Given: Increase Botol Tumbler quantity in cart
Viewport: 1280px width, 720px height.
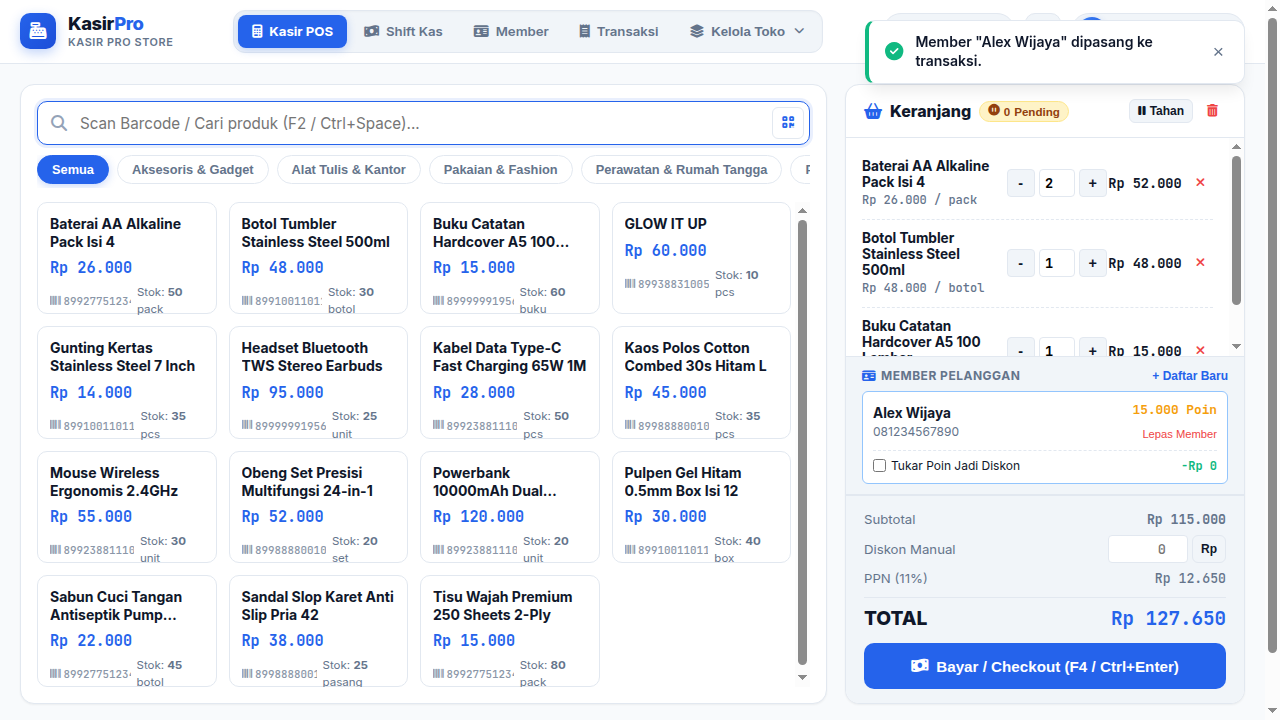Looking at the screenshot, I should (x=1093, y=263).
